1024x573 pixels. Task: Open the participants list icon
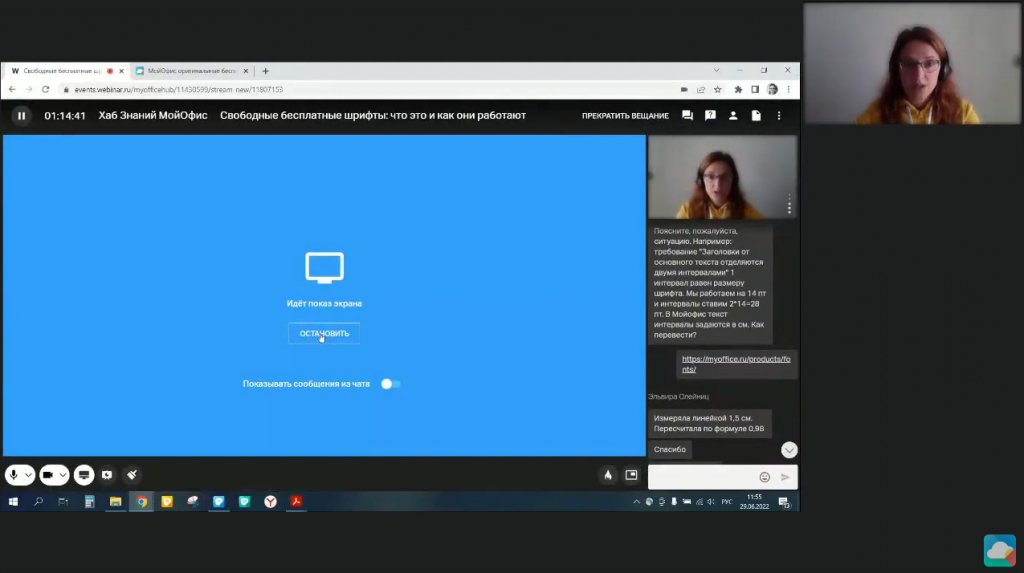pos(733,116)
